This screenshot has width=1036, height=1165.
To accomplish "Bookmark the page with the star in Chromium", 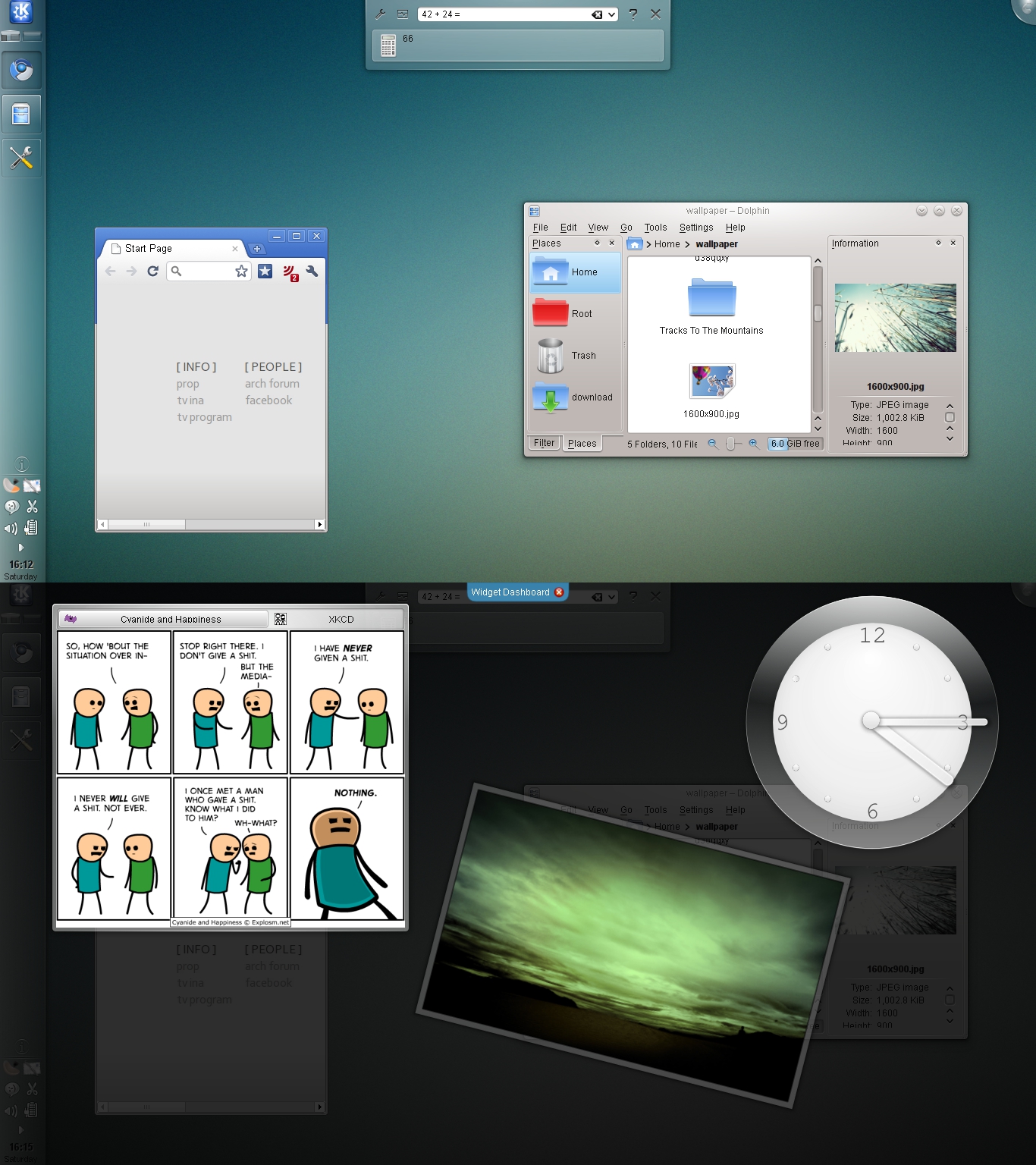I will [x=241, y=272].
